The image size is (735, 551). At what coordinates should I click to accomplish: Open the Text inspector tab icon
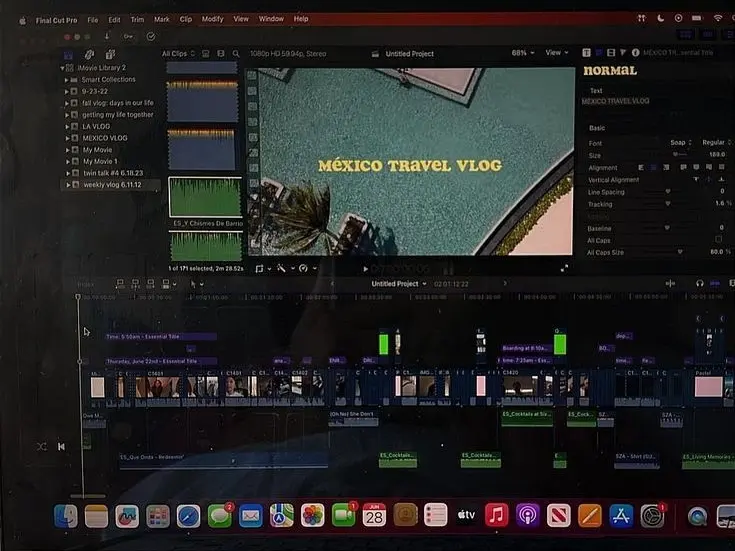click(x=598, y=52)
